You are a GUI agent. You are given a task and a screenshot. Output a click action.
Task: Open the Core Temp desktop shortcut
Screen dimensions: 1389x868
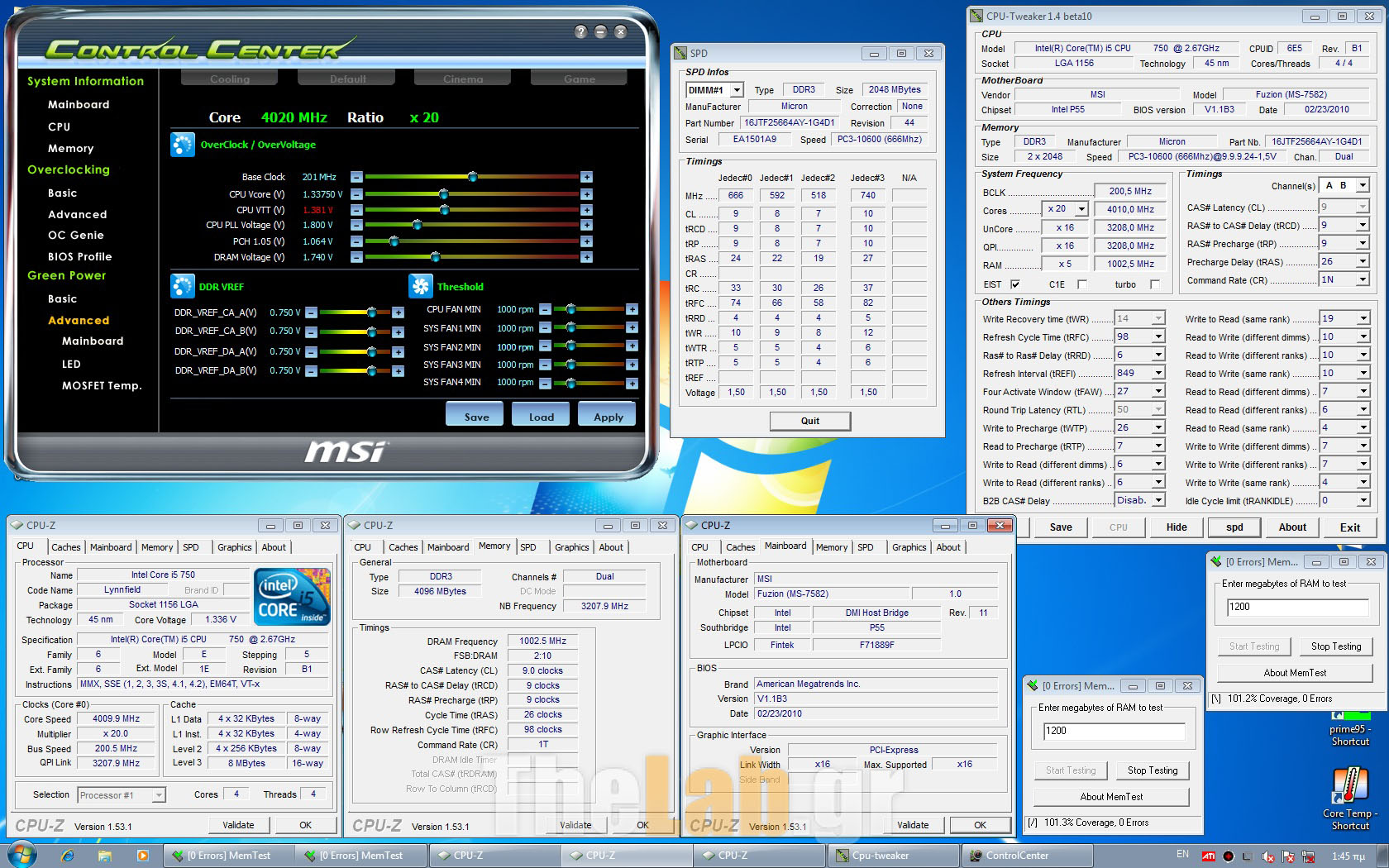point(1350,798)
